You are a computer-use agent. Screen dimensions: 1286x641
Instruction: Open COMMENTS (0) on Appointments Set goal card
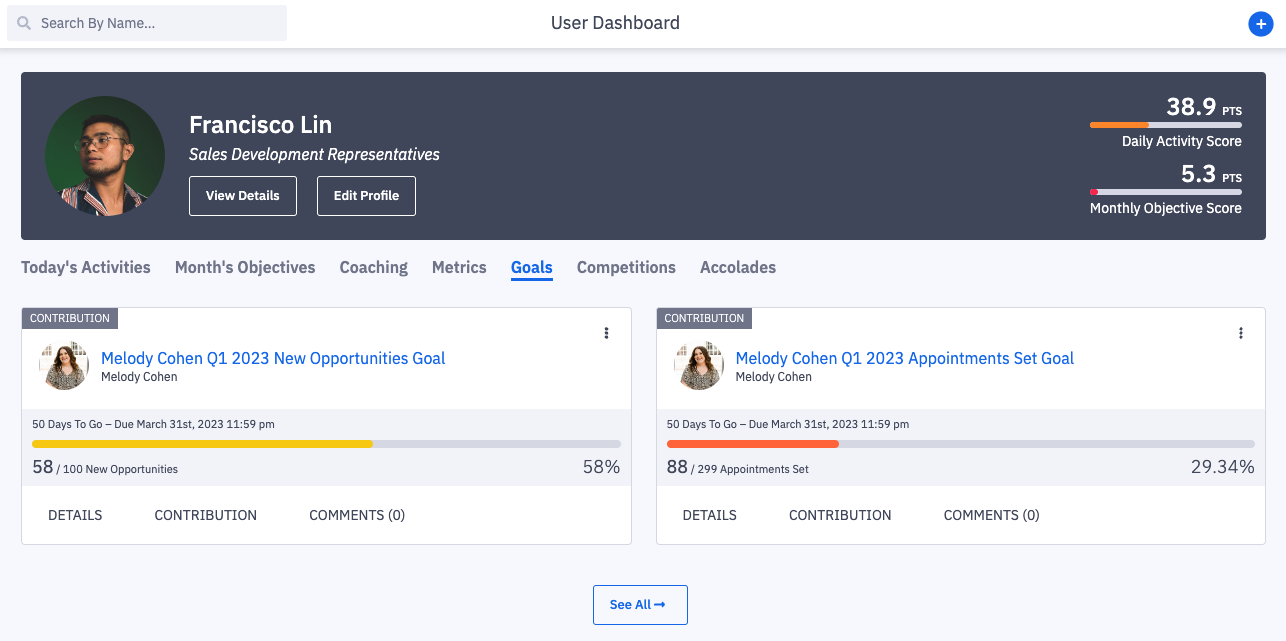[x=992, y=515]
